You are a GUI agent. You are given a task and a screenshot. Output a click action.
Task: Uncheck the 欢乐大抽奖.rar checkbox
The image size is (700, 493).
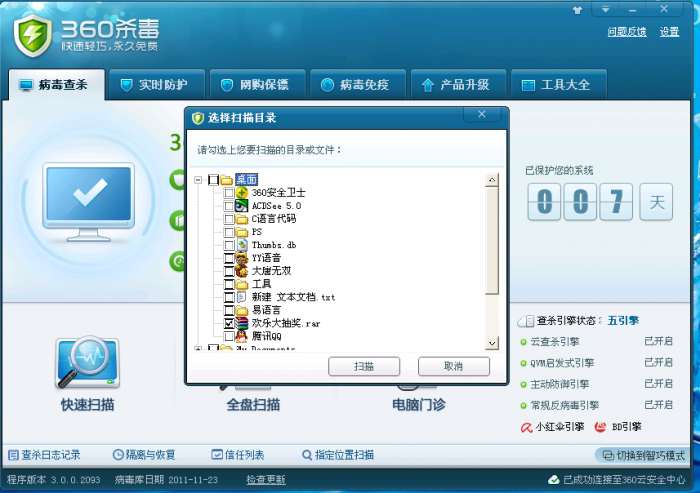229,323
